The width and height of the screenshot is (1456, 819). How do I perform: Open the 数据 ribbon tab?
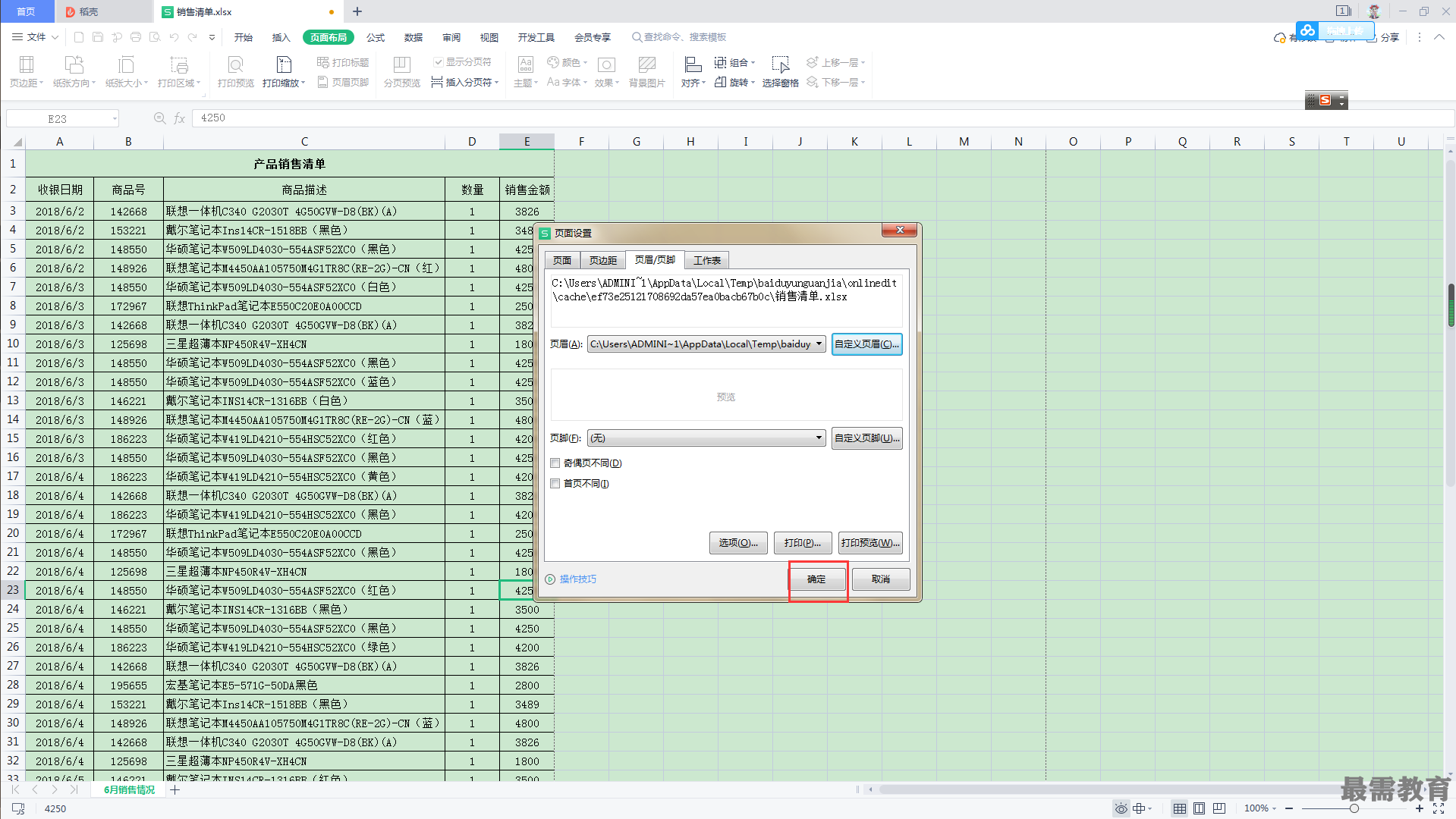(414, 37)
